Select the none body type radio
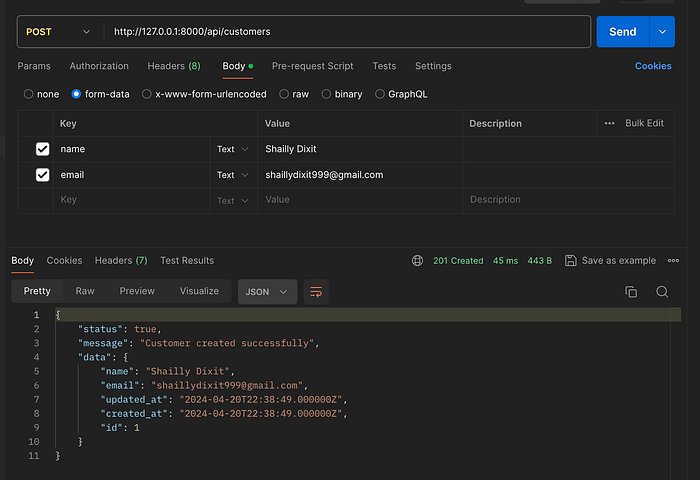 pos(29,94)
